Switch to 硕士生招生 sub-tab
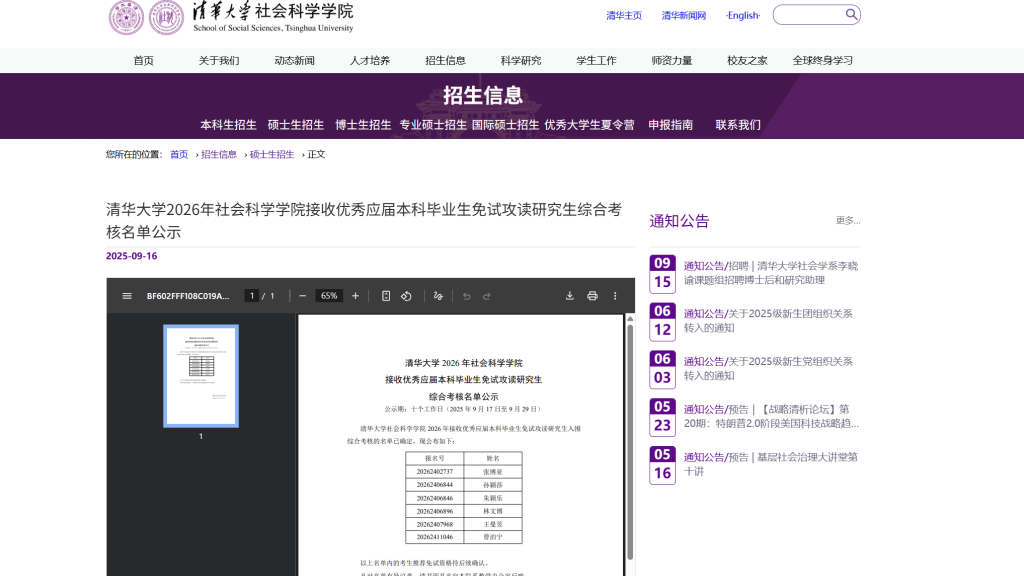This screenshot has height=576, width=1024. click(296, 125)
